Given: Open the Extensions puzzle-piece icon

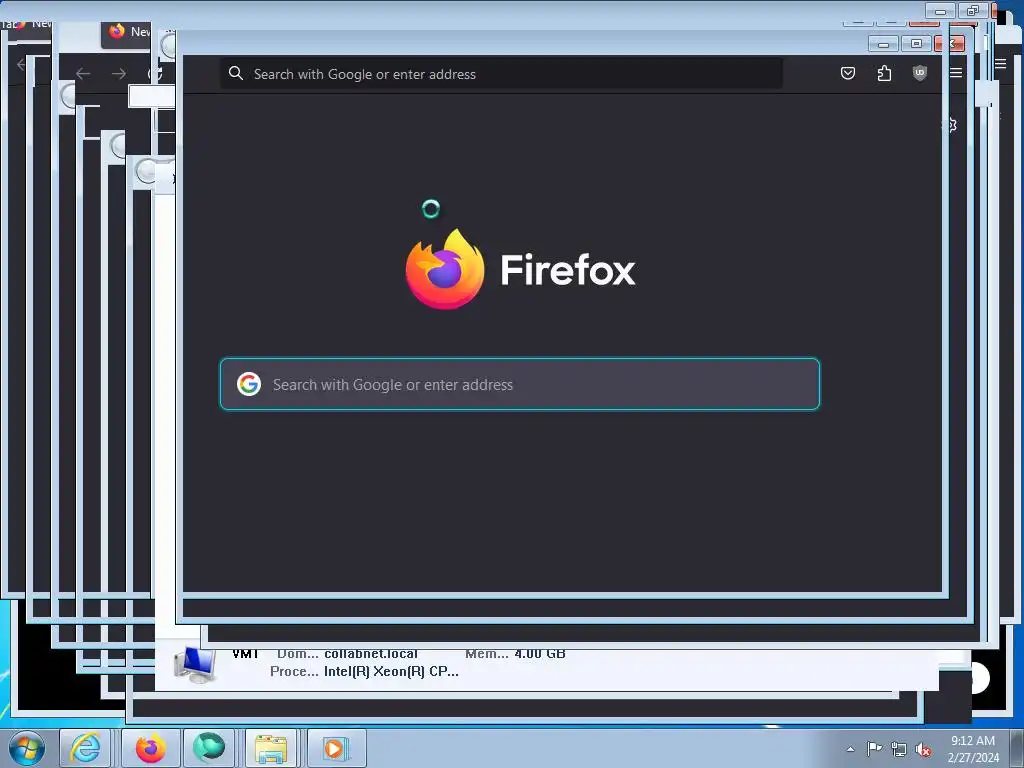Looking at the screenshot, I should tap(884, 73).
